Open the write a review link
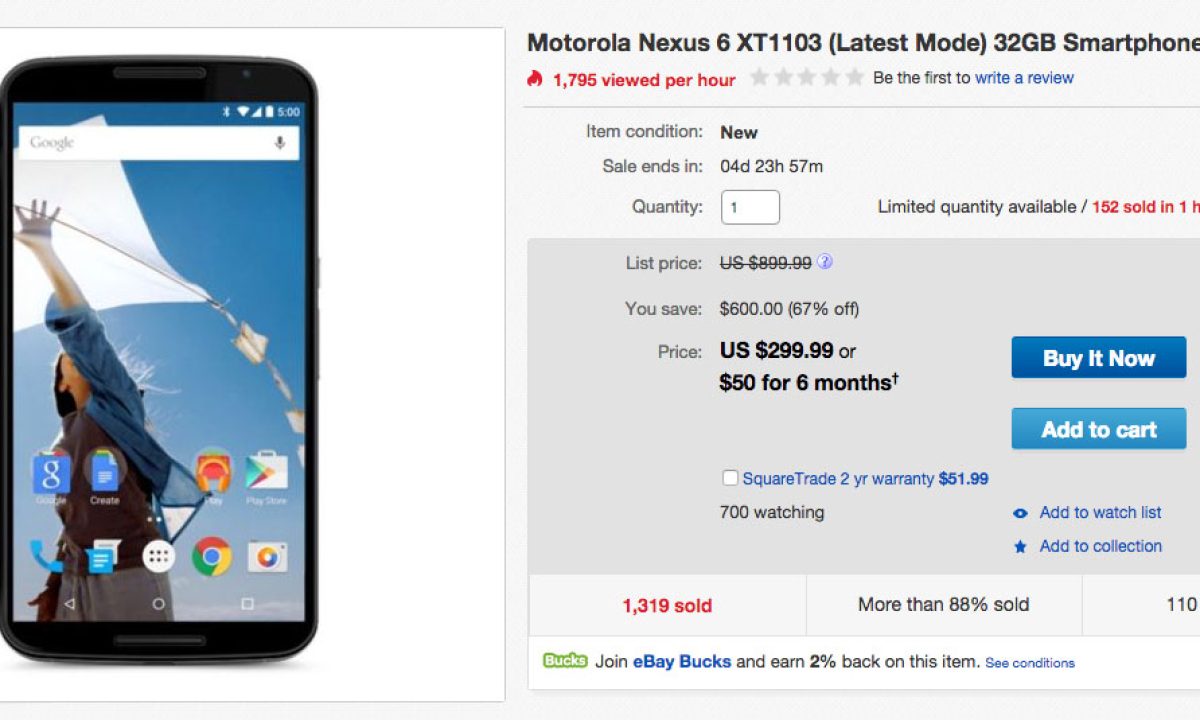1200x720 pixels. pos(1024,78)
